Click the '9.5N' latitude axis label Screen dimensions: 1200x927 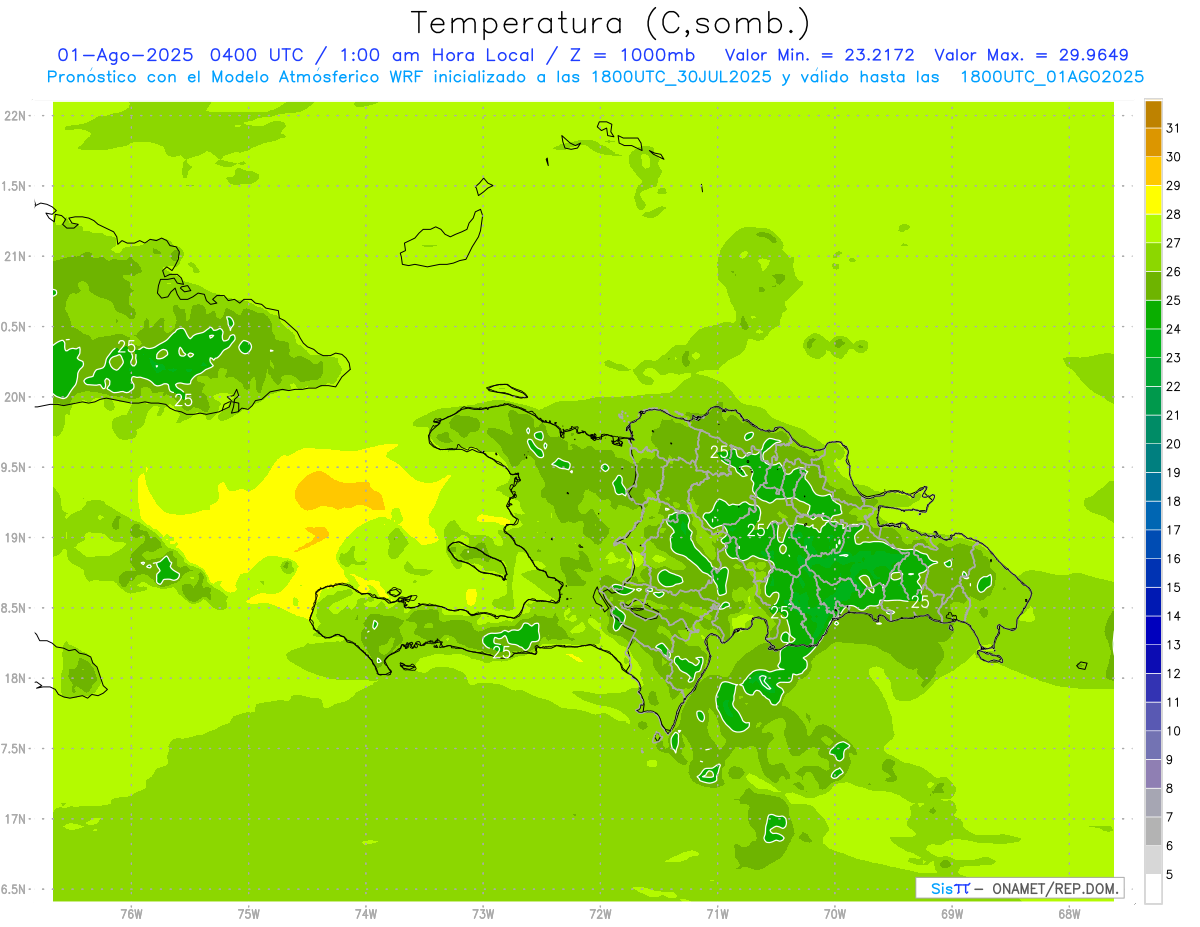(x=13, y=468)
